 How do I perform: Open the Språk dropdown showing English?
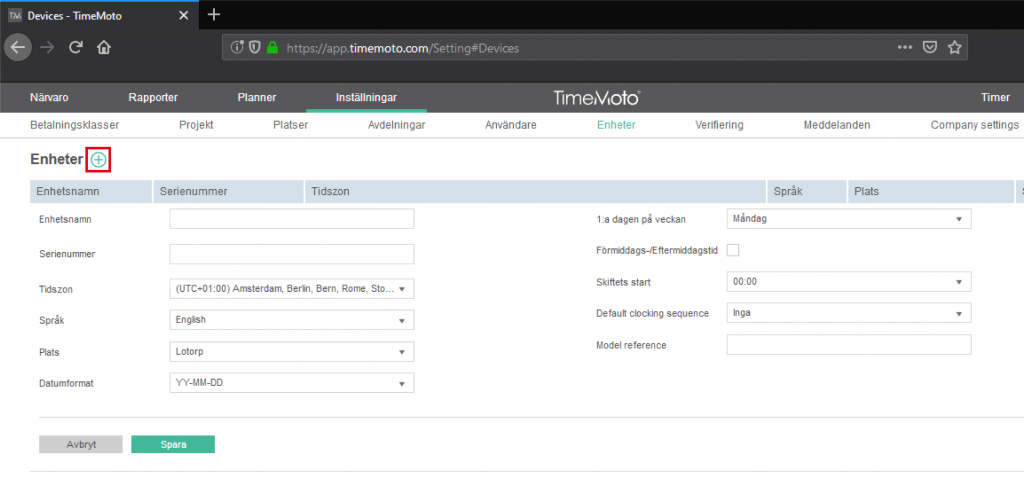pos(291,320)
